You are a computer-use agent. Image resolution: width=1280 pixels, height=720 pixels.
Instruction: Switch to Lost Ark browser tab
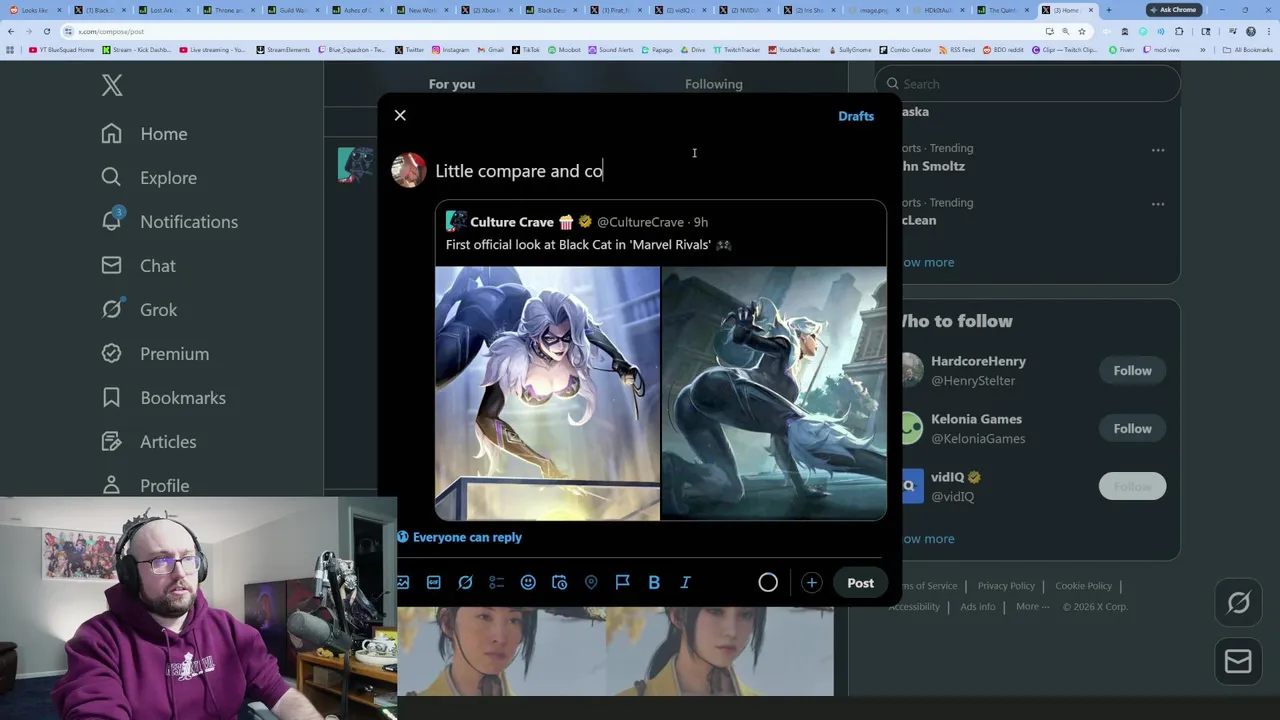(x=166, y=10)
